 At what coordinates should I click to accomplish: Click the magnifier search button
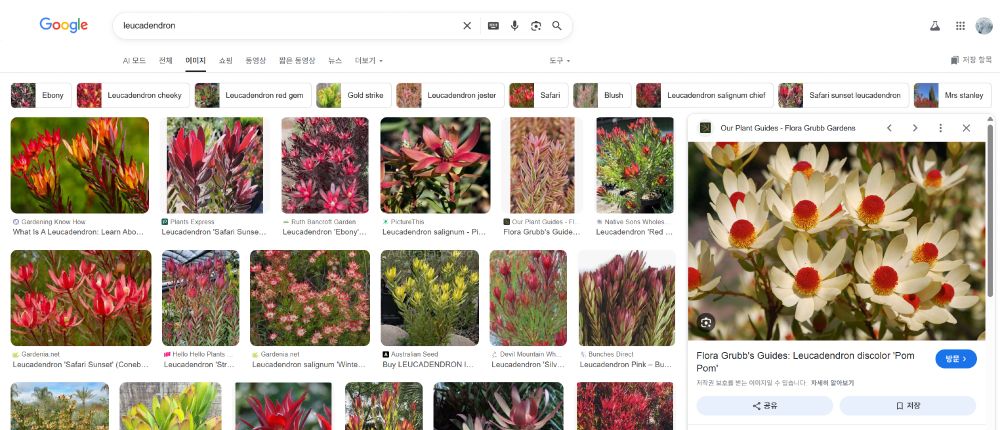(557, 26)
